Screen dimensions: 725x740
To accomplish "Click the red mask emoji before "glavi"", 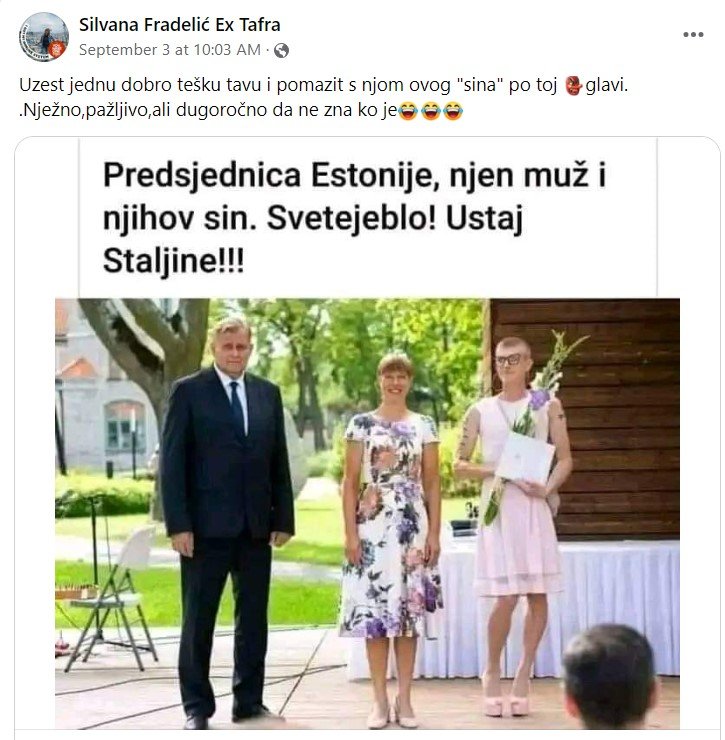I will tap(574, 85).
